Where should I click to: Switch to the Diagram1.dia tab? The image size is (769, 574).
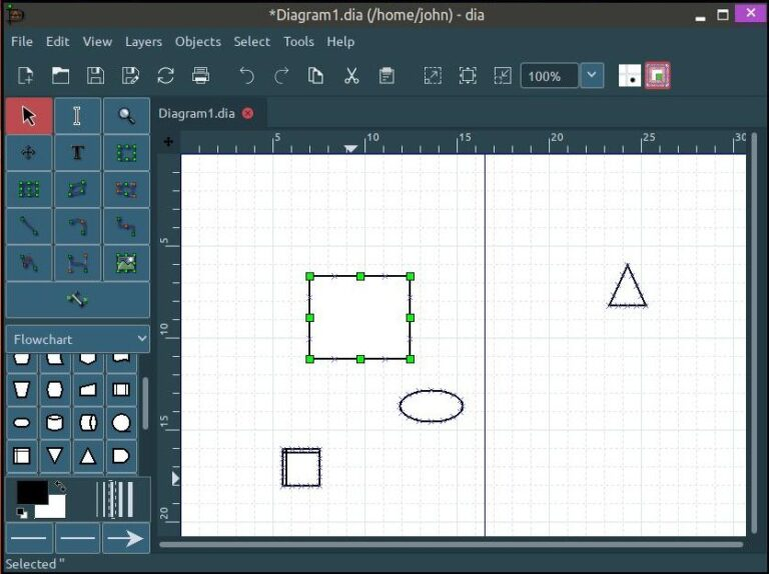197,114
